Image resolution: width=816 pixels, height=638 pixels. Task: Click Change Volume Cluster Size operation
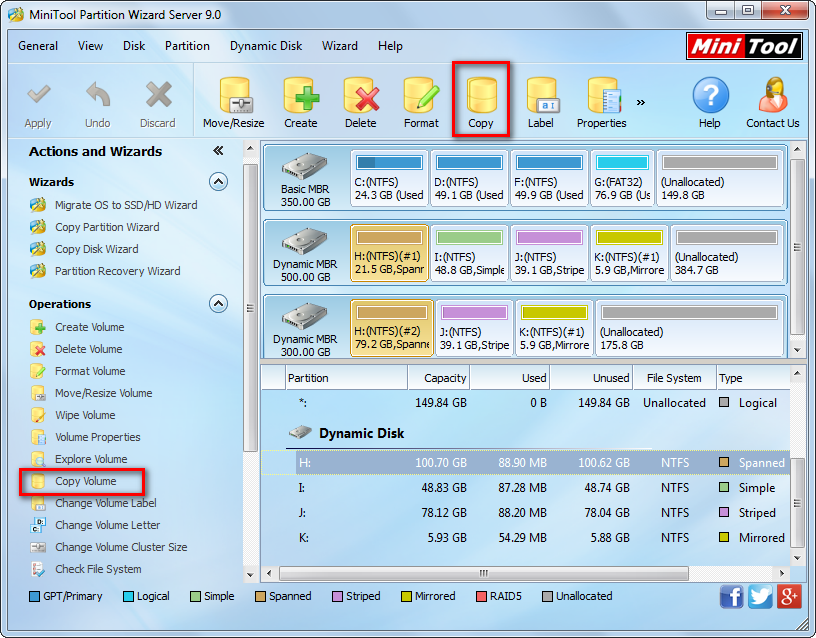109,547
